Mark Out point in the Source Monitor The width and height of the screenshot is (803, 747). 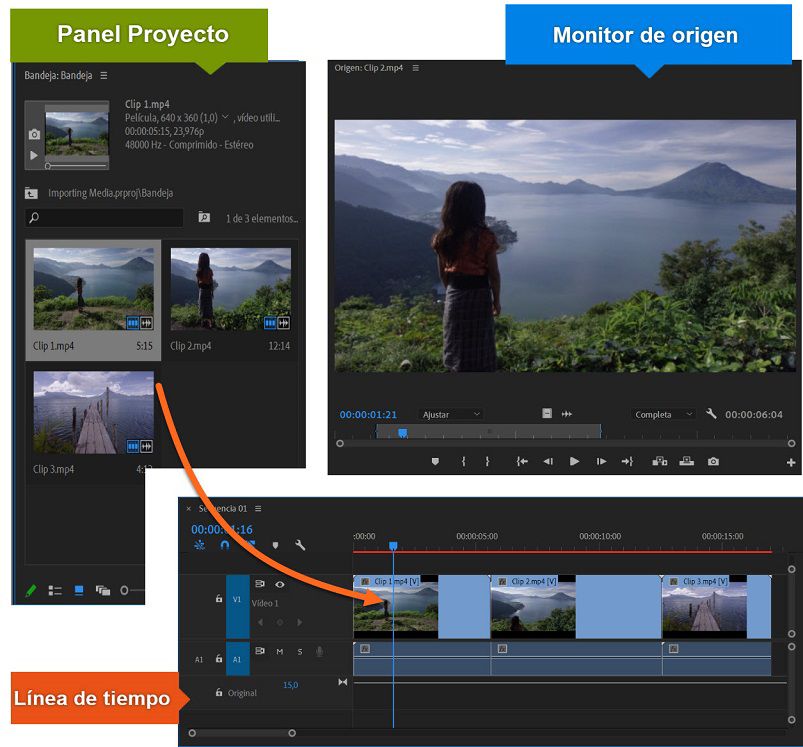pos(487,461)
